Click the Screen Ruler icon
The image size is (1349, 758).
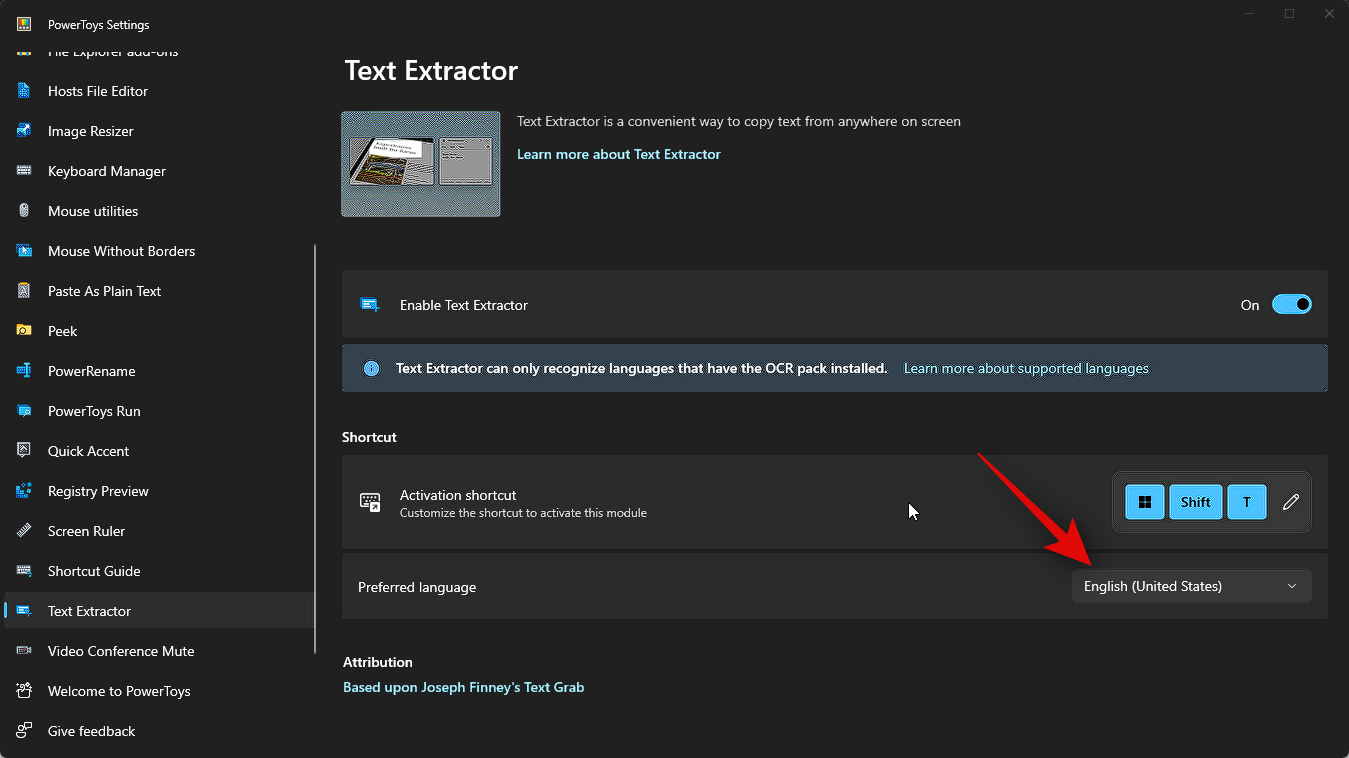pos(25,531)
